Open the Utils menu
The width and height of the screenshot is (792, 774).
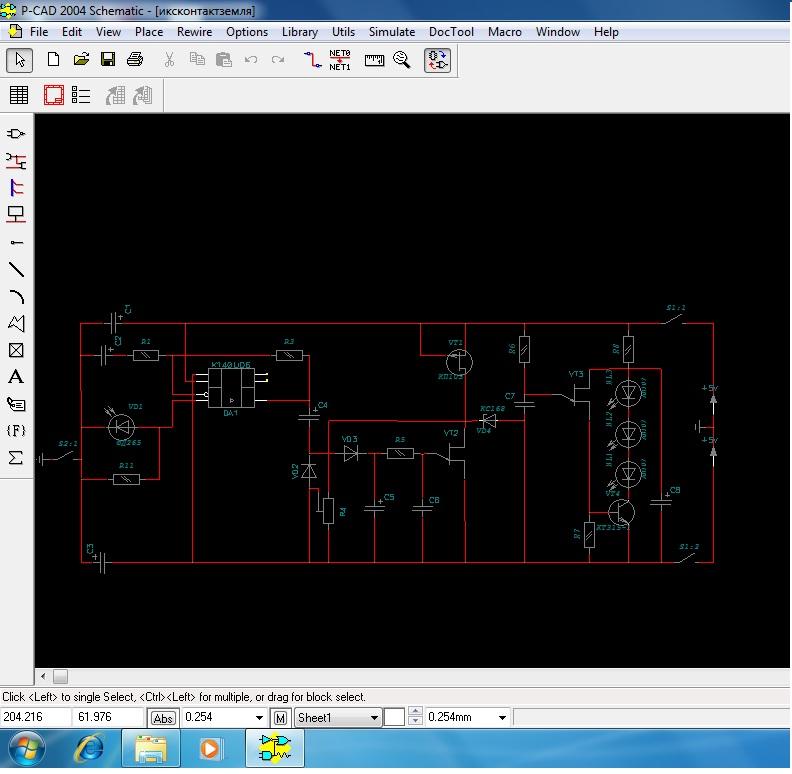[x=343, y=32]
